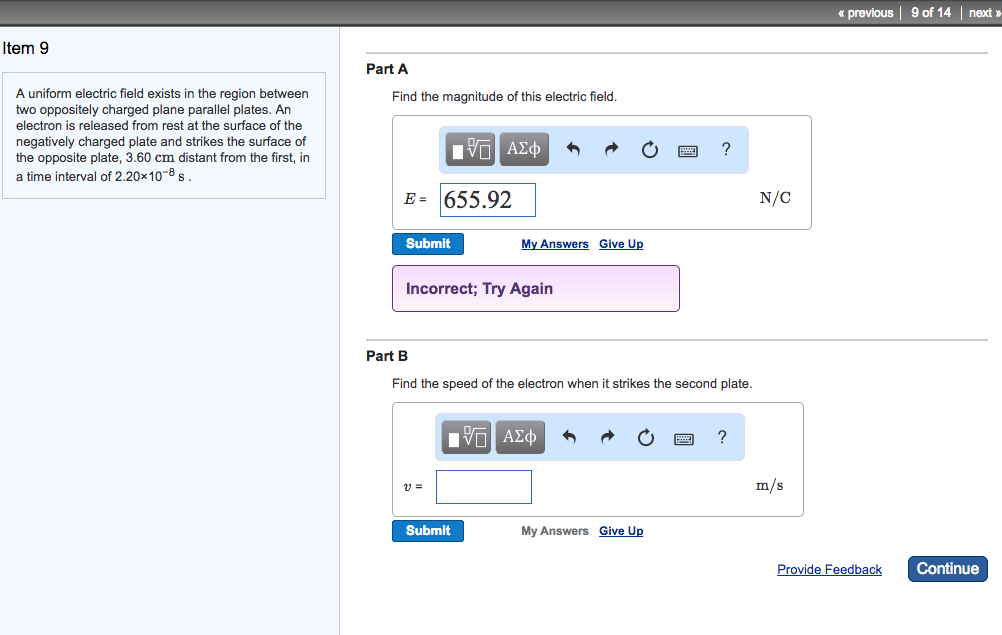Viewport: 1002px width, 635px height.
Task: Open templates tool in Part B toolbar
Action: point(466,437)
